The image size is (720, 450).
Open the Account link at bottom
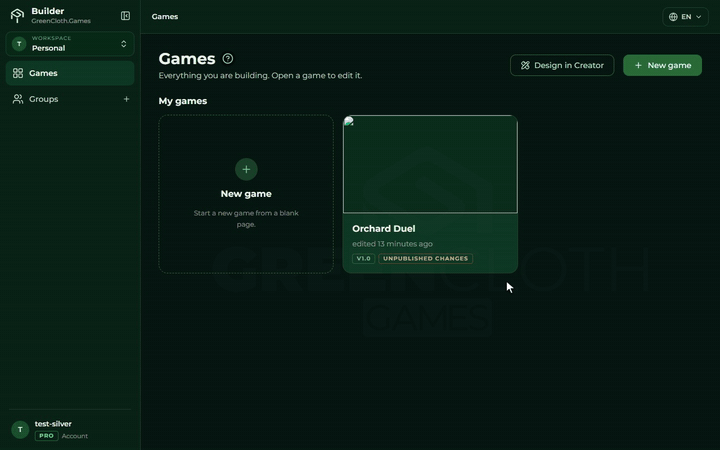[74, 436]
